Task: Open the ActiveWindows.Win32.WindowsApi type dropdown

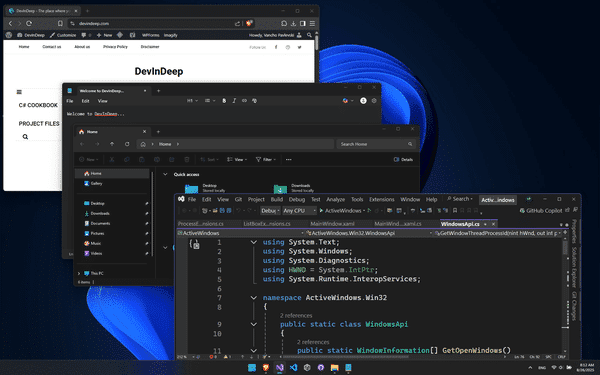Action: pos(369,233)
